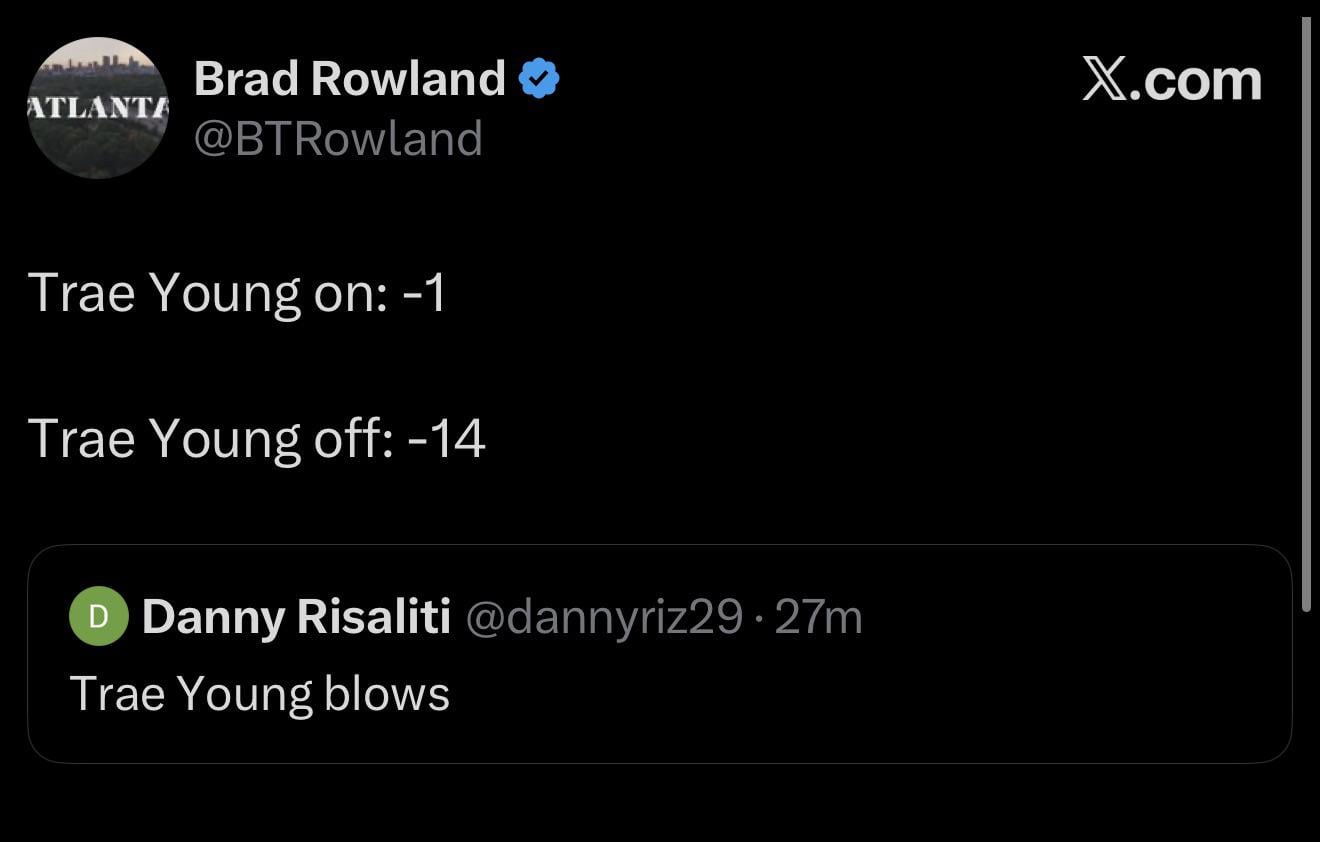Click the @BTRowland handle
Image resolution: width=1320 pixels, height=842 pixels.
(x=338, y=139)
